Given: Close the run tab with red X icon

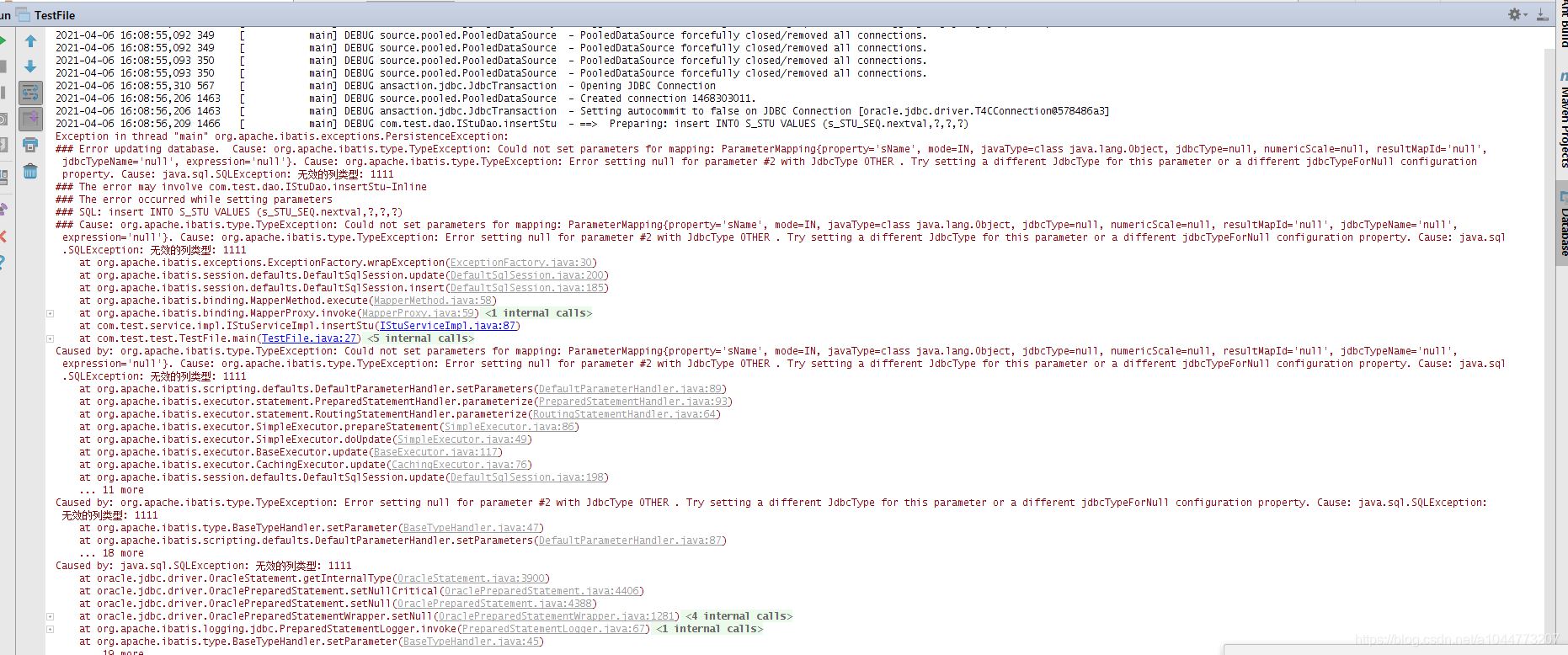Looking at the screenshot, I should tap(3, 237).
